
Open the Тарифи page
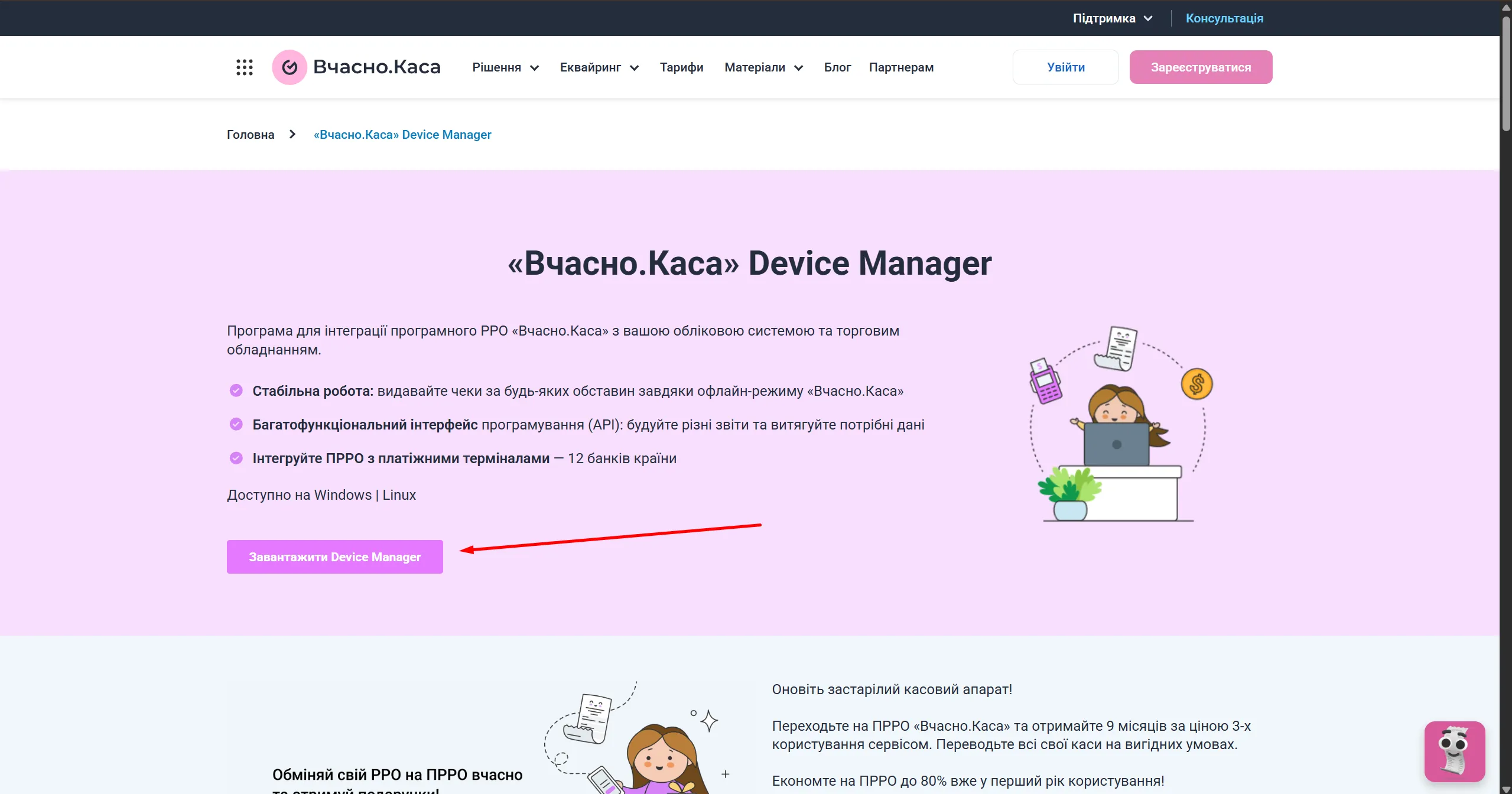[x=681, y=68]
